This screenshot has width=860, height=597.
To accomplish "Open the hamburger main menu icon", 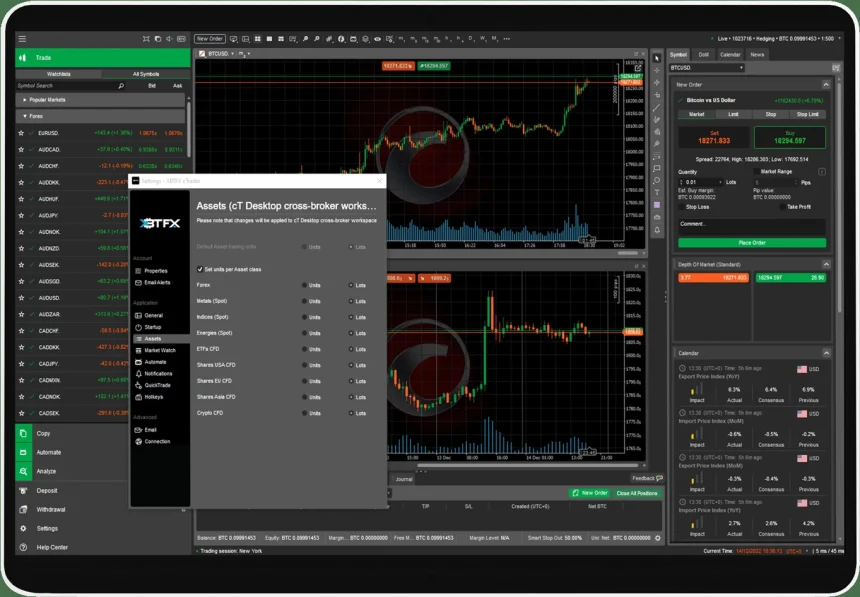I will click(x=22, y=39).
